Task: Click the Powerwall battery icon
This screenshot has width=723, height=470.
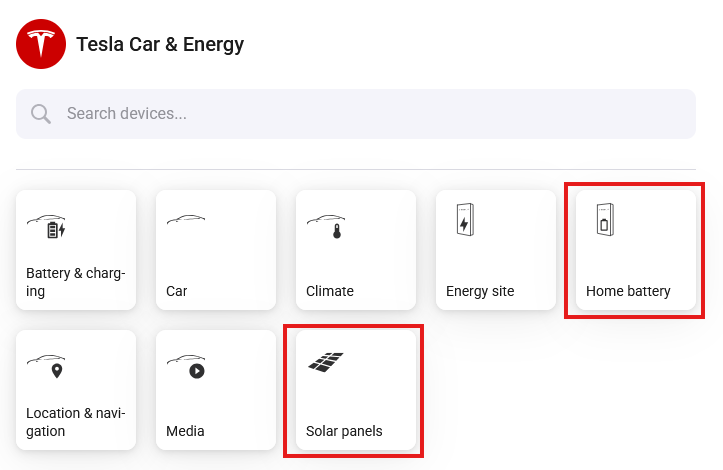Action: coord(605,220)
